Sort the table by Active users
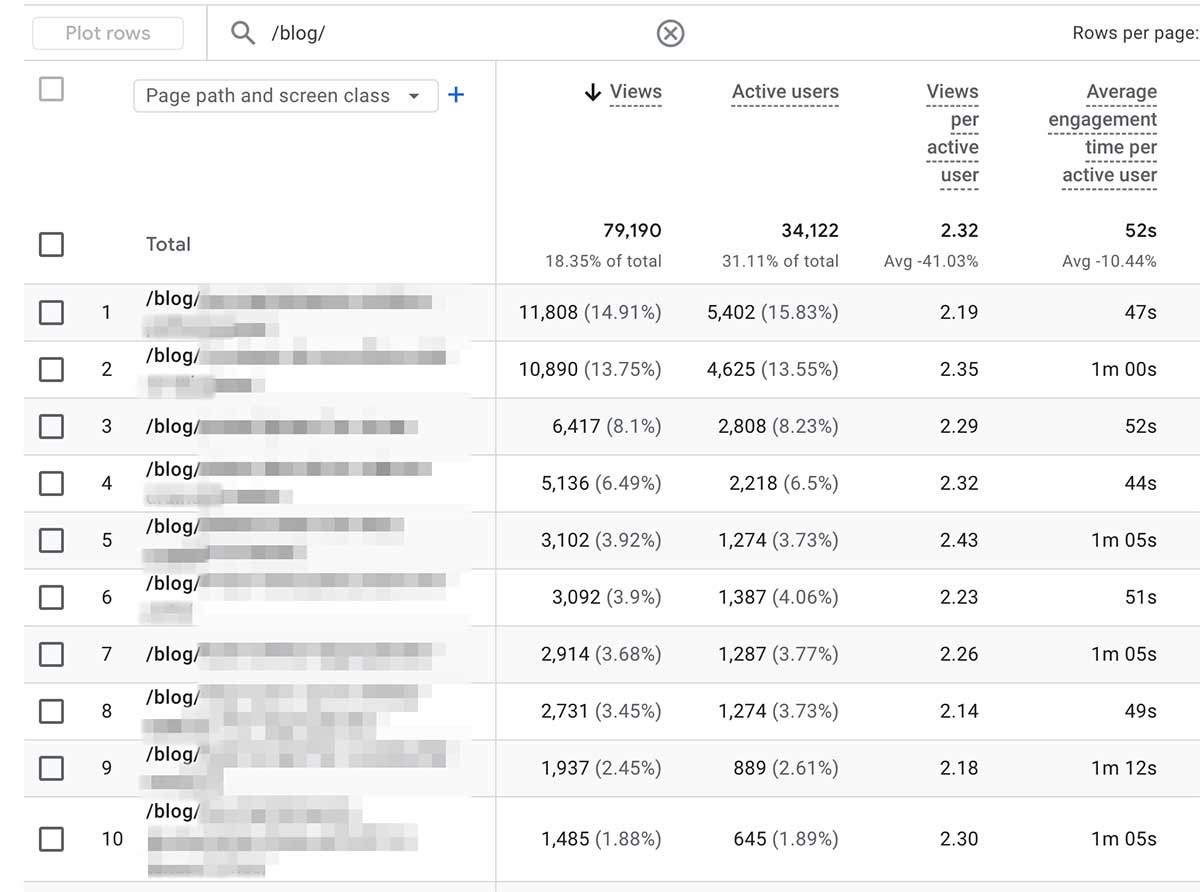This screenshot has width=1200, height=892. pos(785,91)
